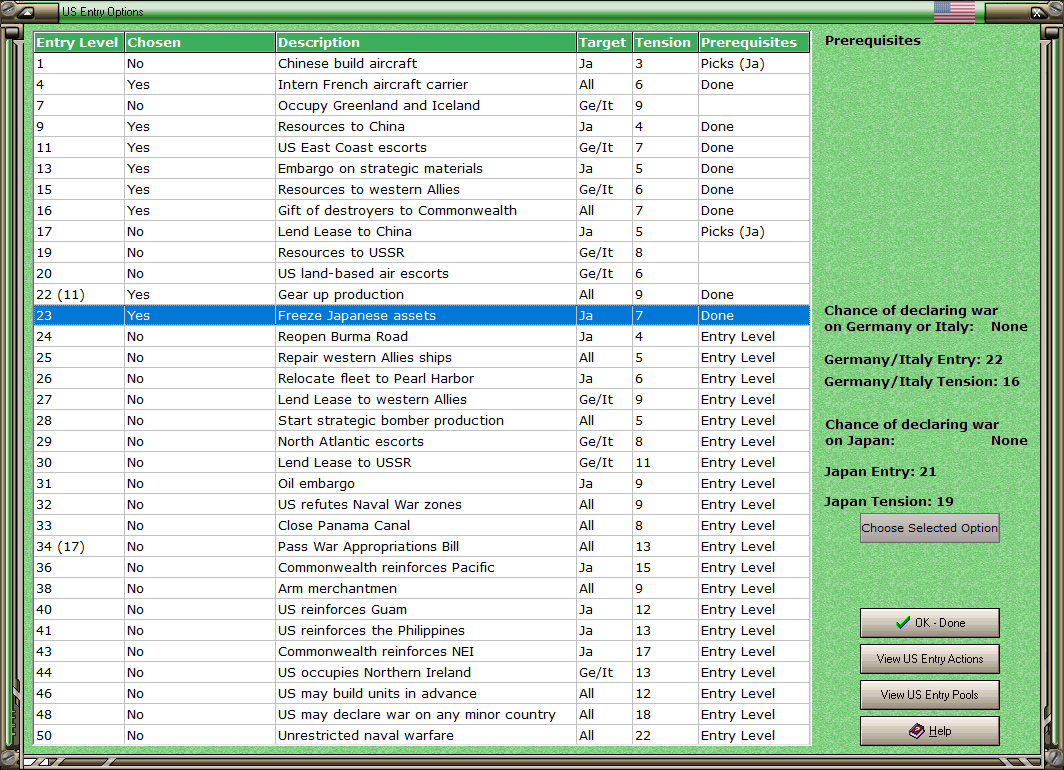The width and height of the screenshot is (1064, 770).
Task: Select Chinese build aircraft option
Action: click(x=422, y=64)
